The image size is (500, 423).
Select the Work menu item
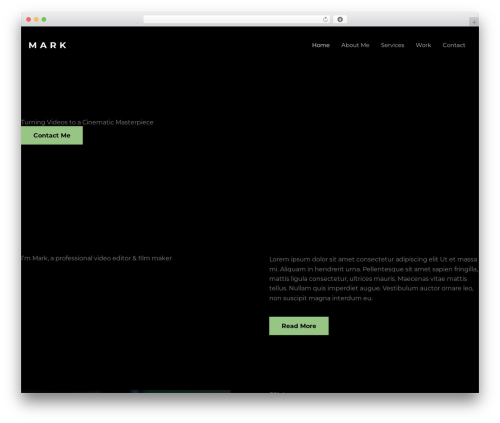(423, 45)
